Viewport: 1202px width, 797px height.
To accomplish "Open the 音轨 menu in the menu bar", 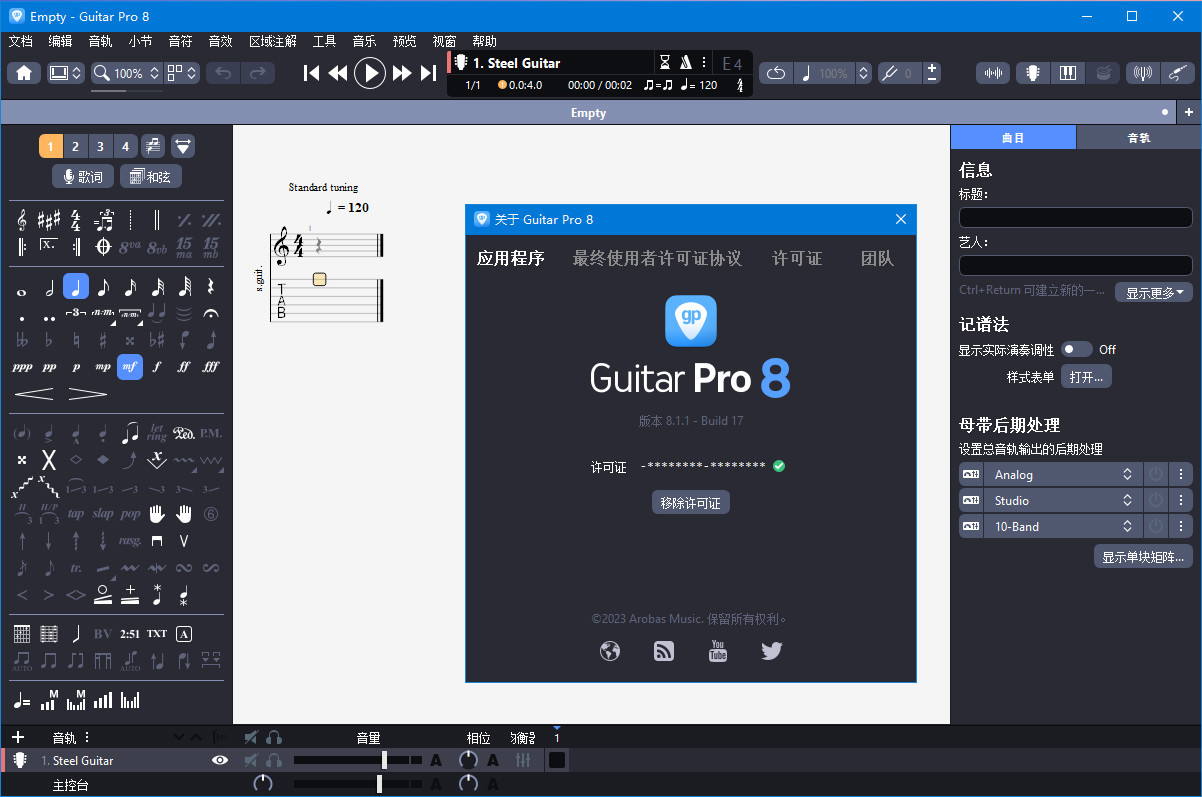I will point(100,41).
